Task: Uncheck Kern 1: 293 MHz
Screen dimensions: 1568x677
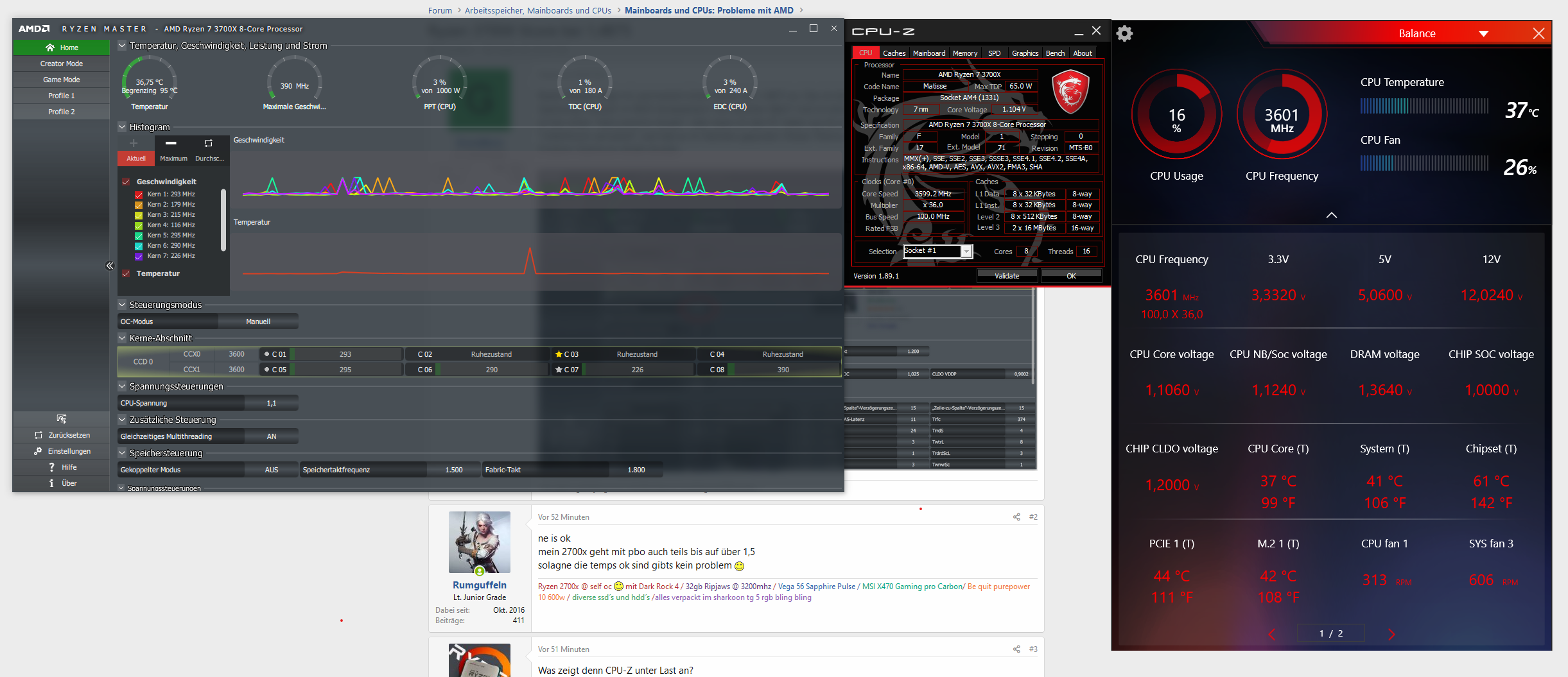Action: click(x=138, y=194)
